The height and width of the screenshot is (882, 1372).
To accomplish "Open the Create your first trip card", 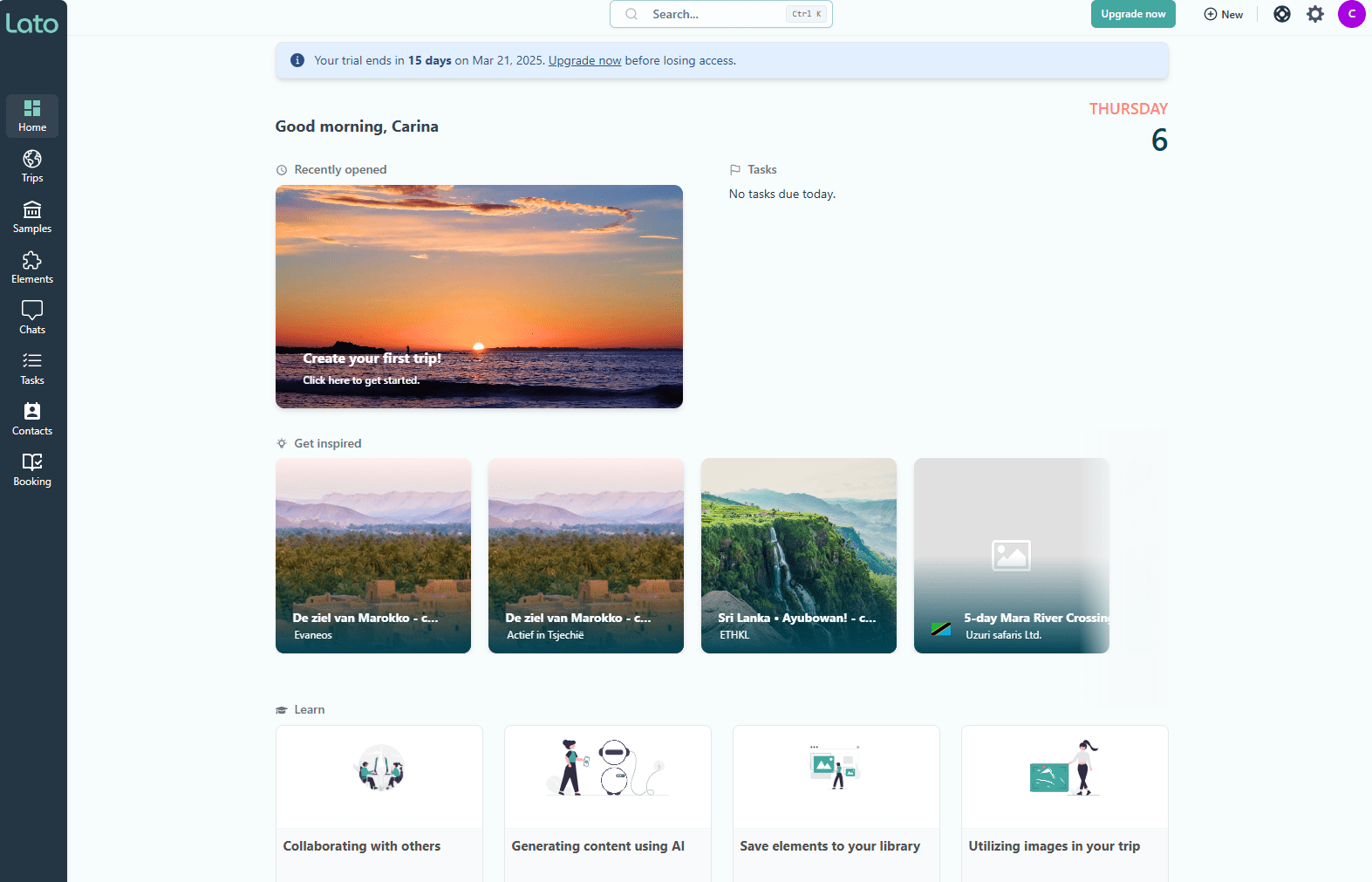I will click(479, 297).
